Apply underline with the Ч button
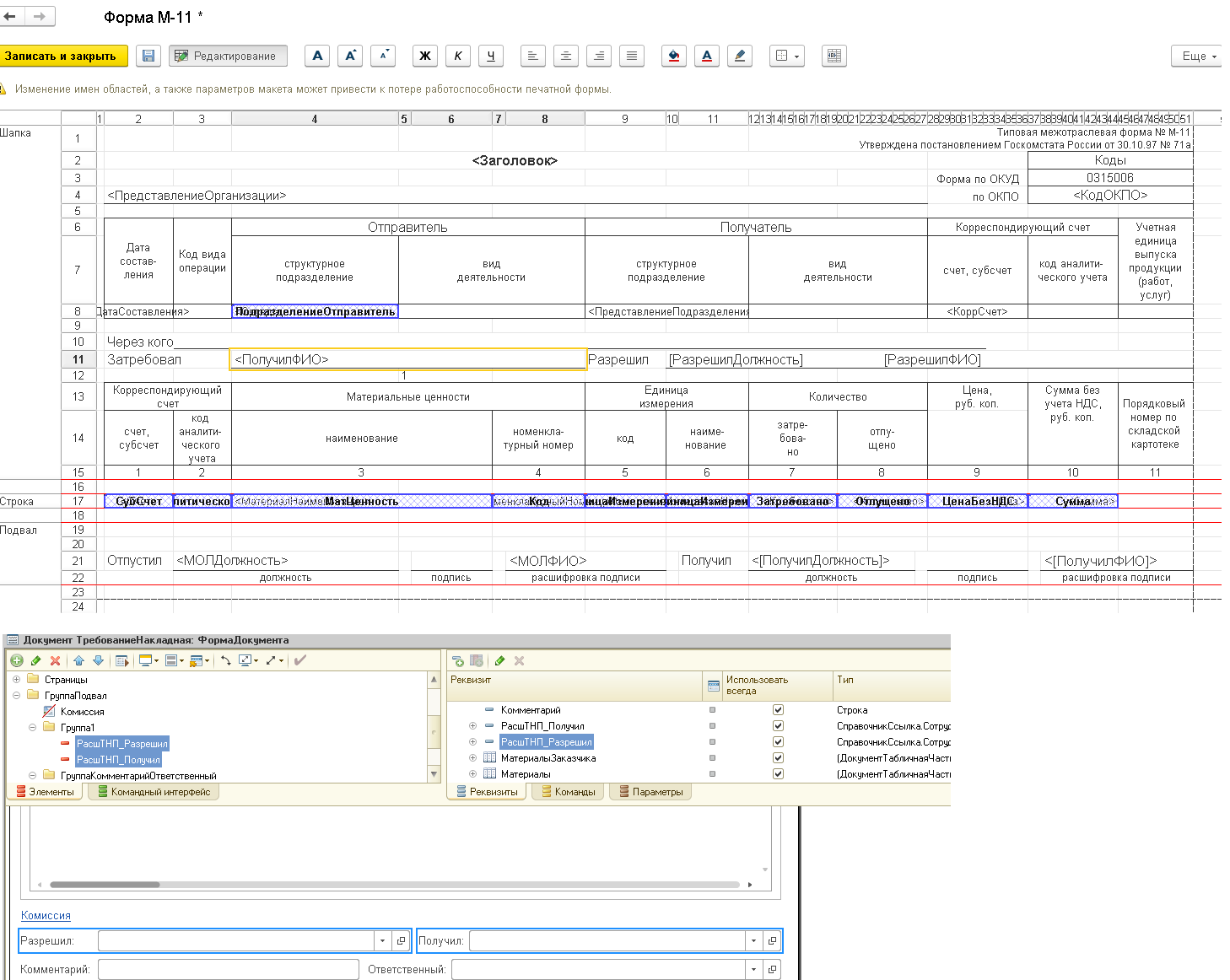Viewport: 1230px width, 980px height. (491, 57)
